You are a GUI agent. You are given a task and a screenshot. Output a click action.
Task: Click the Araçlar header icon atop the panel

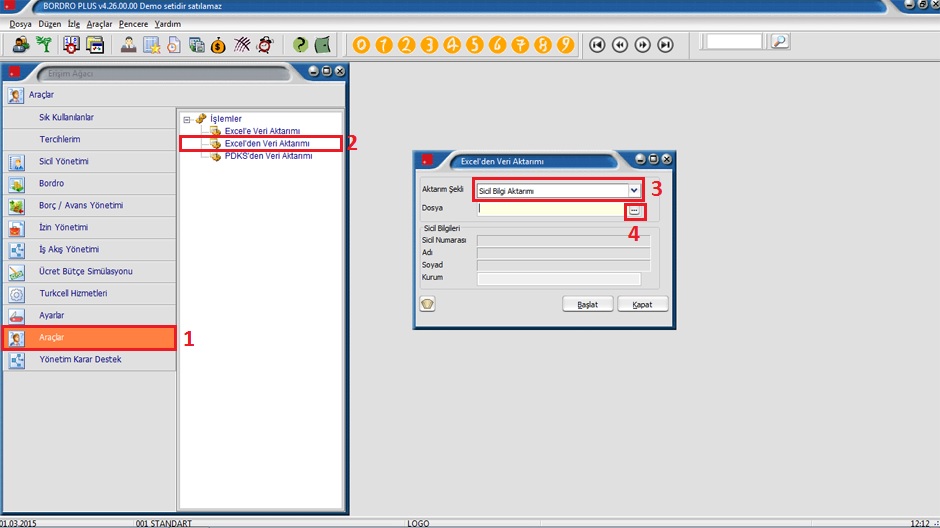(x=16, y=95)
